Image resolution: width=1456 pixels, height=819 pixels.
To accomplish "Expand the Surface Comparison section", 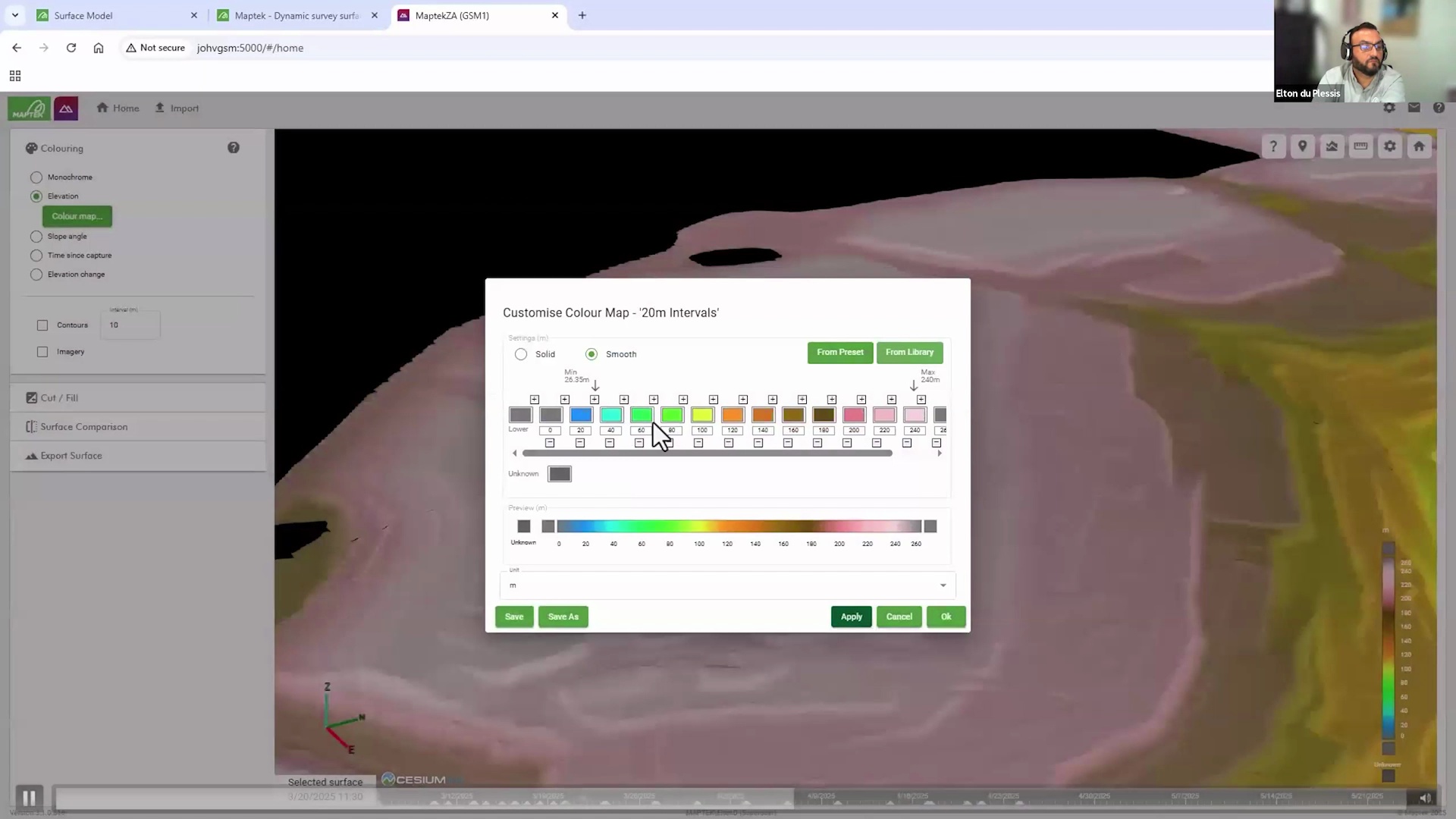I will coord(138,427).
